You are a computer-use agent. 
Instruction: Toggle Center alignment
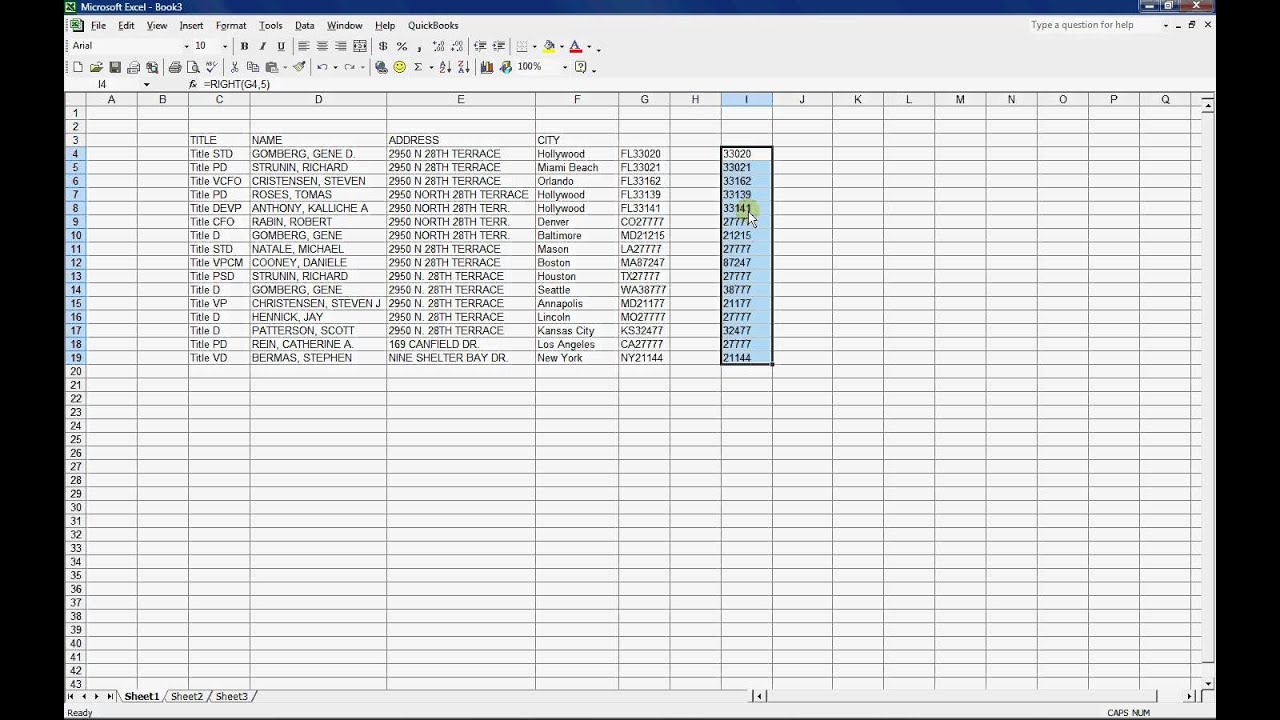[322, 46]
